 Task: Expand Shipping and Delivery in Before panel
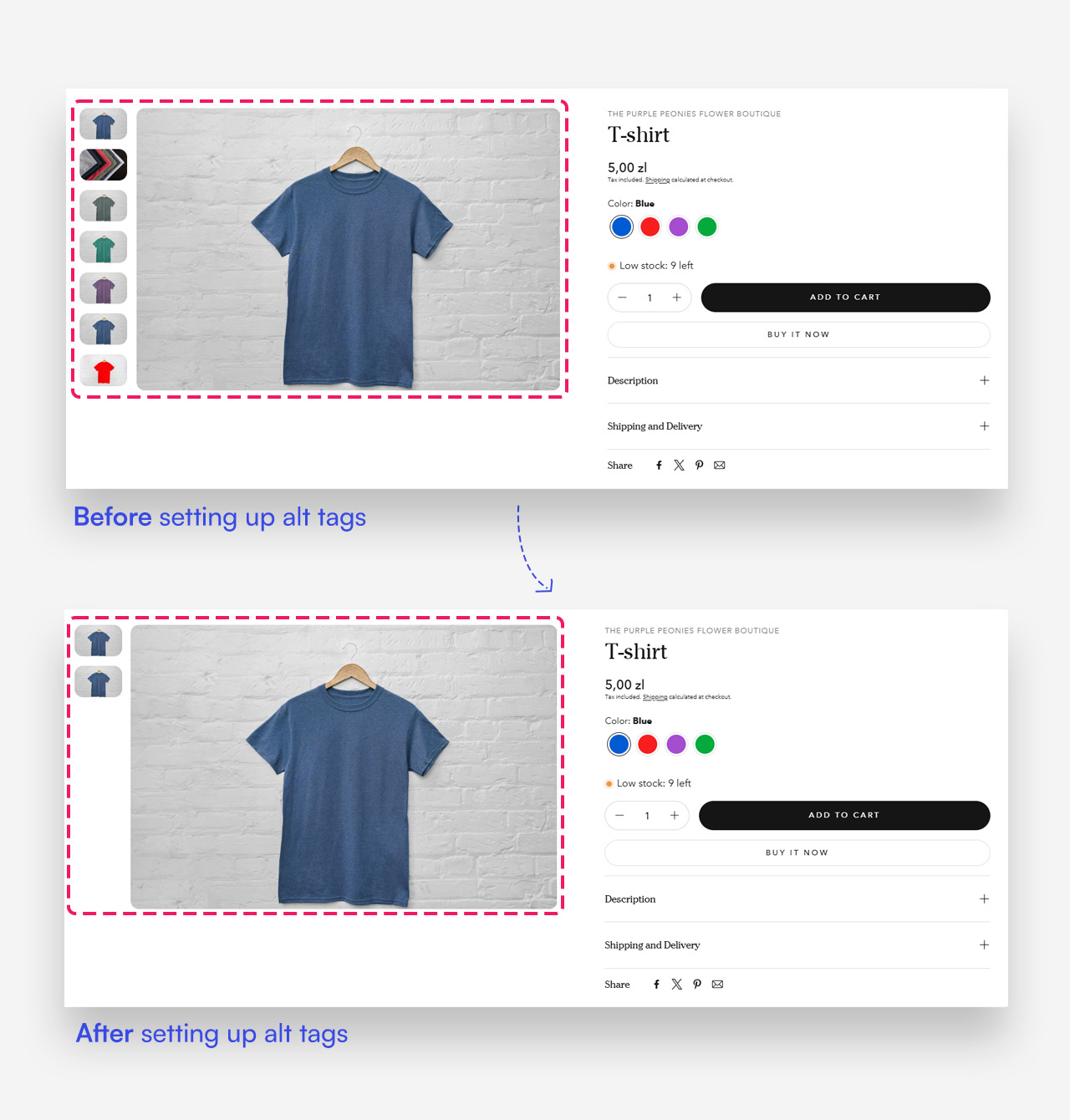point(984,426)
